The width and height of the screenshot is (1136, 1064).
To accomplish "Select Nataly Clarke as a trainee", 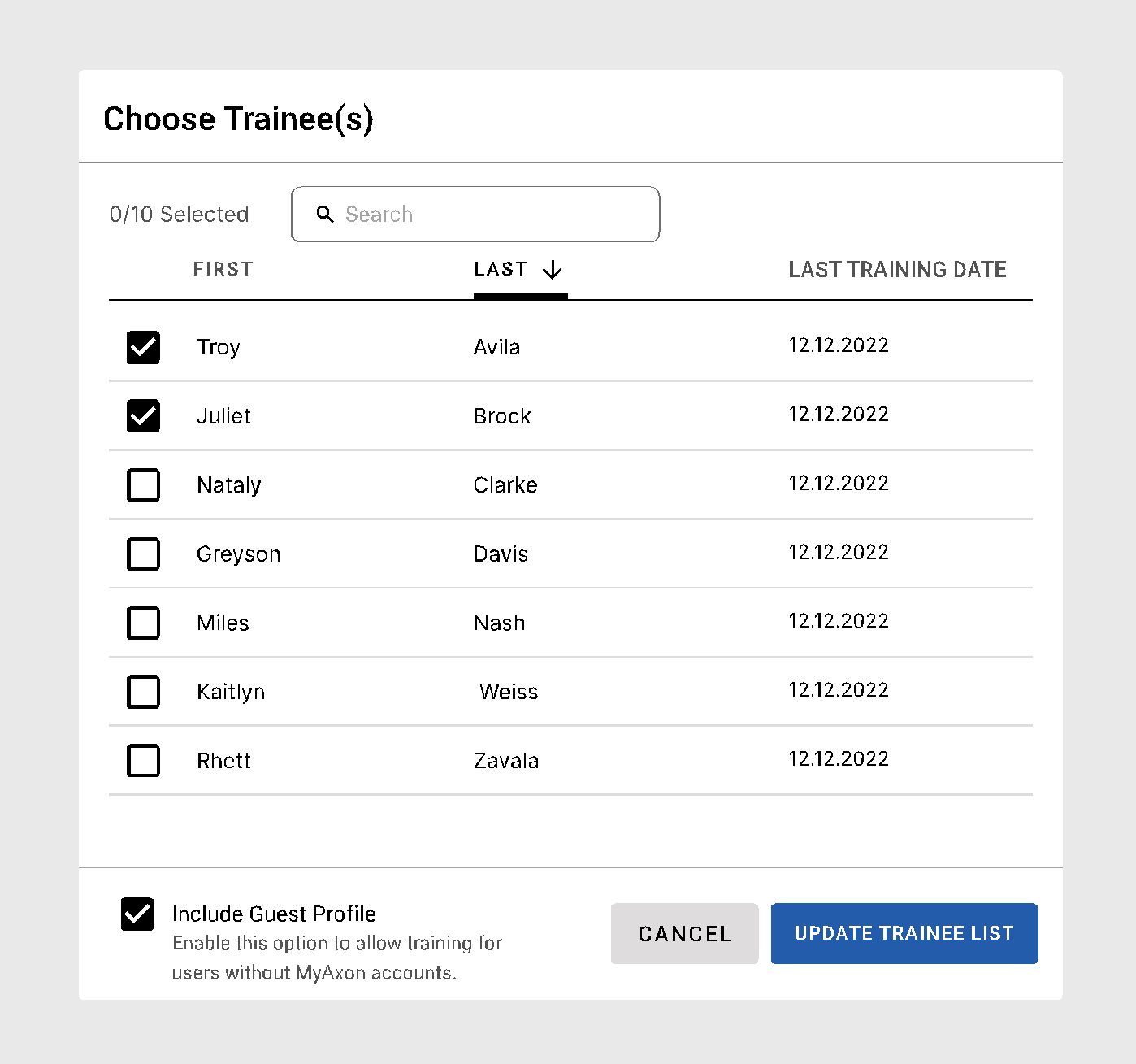I will [x=143, y=484].
